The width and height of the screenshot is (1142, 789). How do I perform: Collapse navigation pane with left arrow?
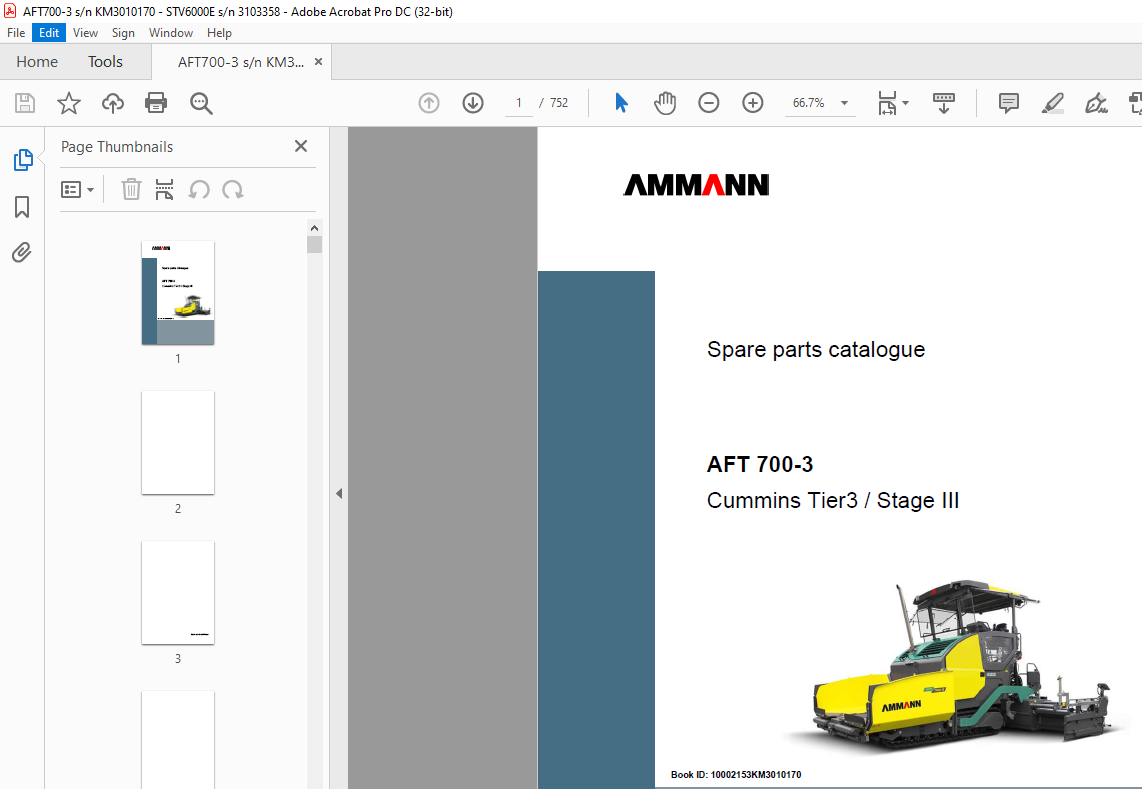click(339, 493)
